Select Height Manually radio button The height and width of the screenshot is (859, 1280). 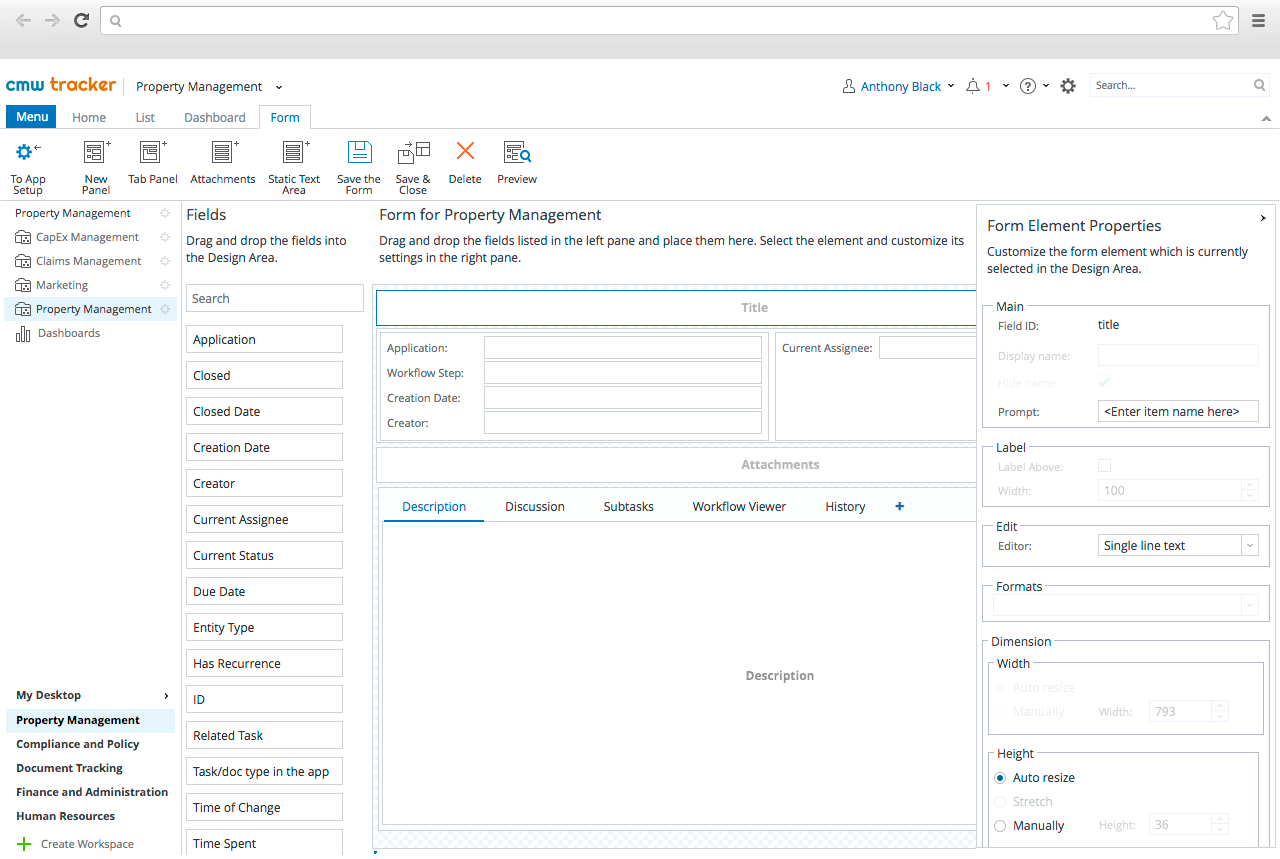[1000, 826]
